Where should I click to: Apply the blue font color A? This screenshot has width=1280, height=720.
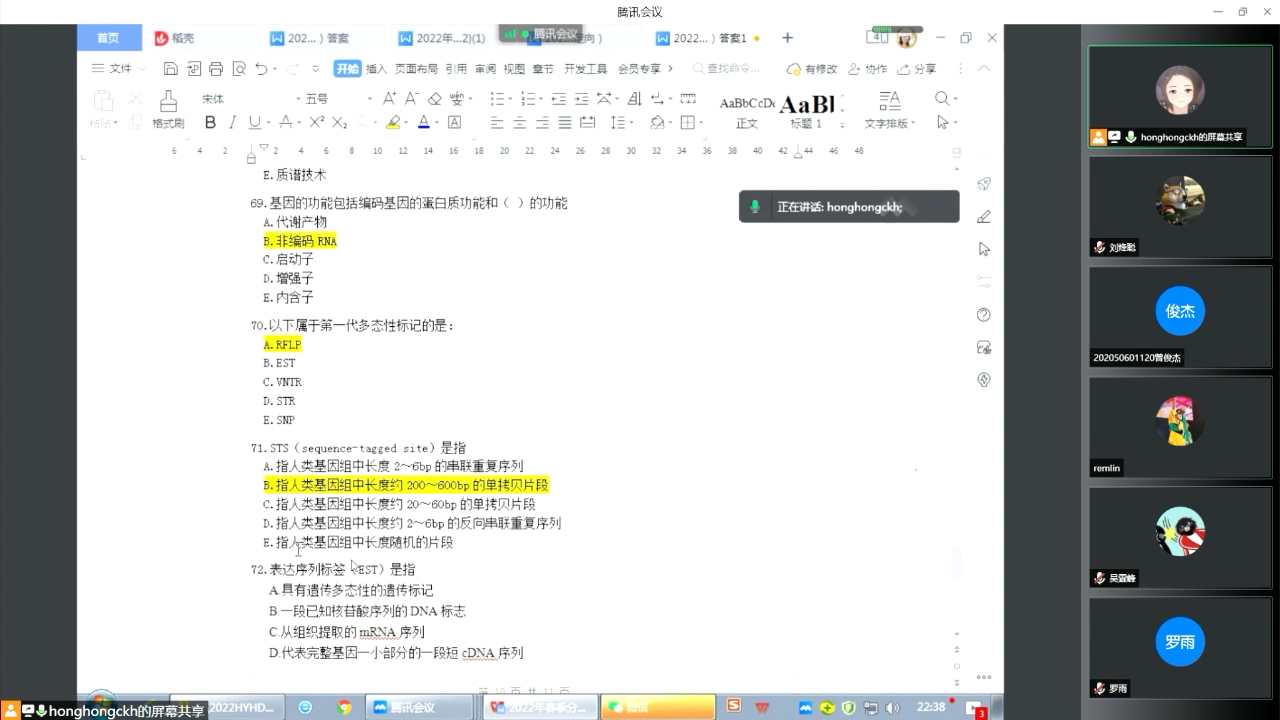pos(423,123)
